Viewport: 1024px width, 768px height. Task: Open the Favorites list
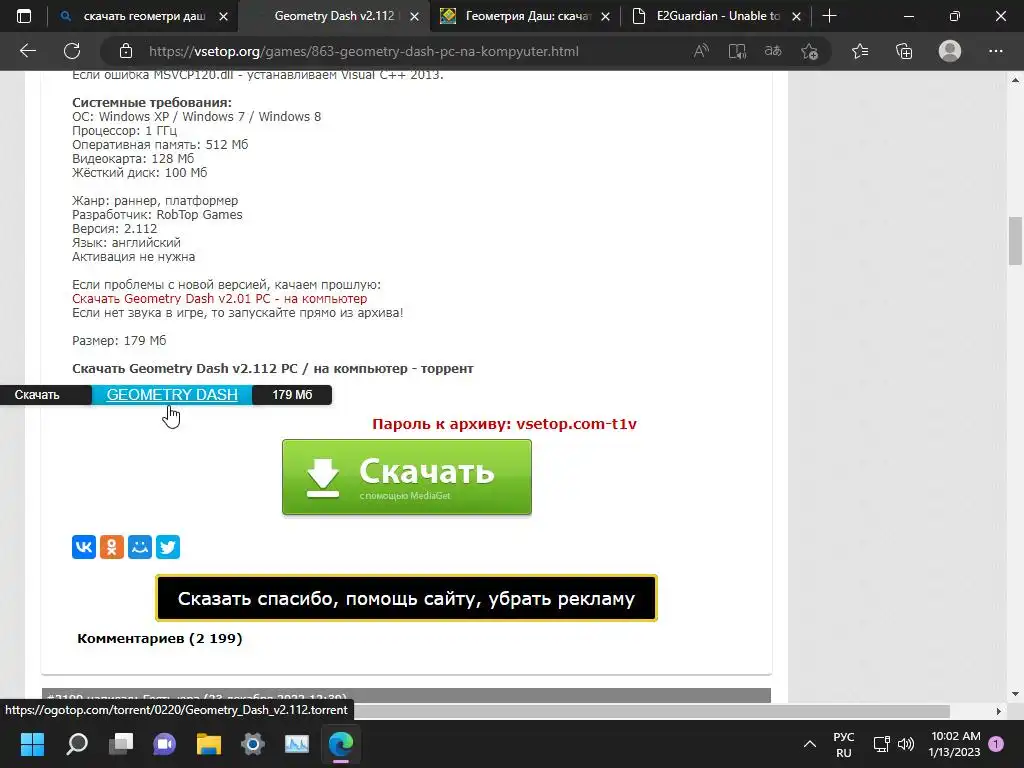(860, 51)
